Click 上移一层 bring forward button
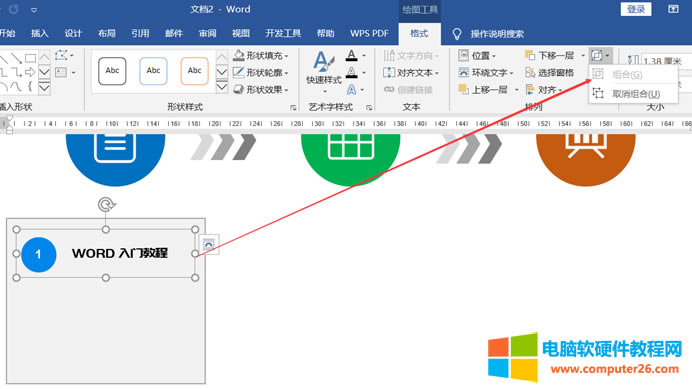Image resolution: width=692 pixels, height=389 pixels. click(x=483, y=90)
